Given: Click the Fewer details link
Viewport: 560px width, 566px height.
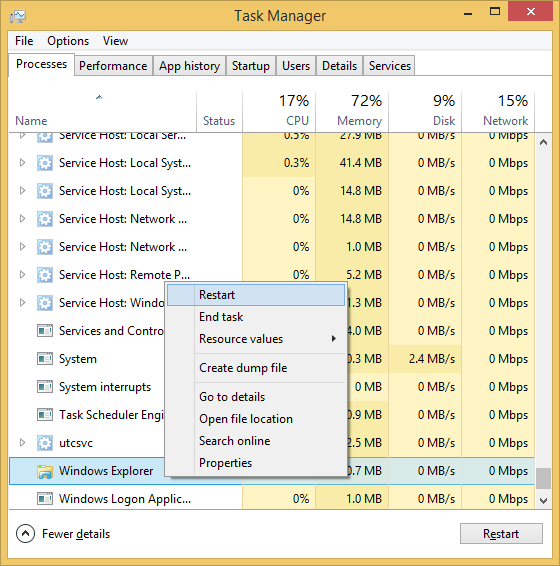Looking at the screenshot, I should 76,534.
